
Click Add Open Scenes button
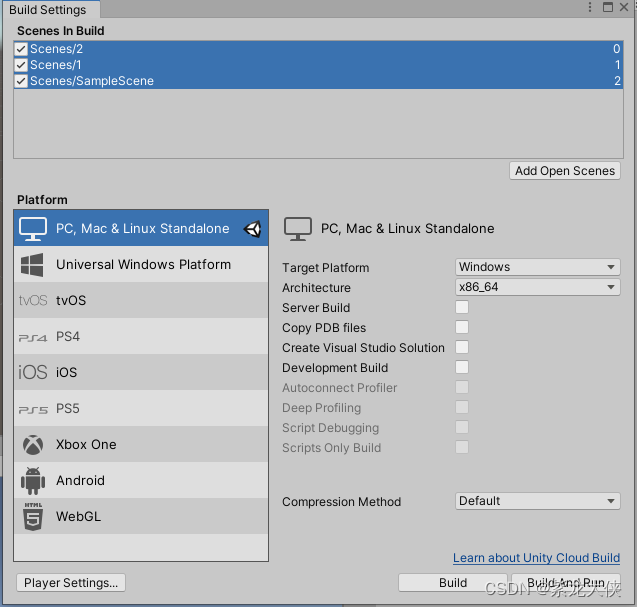[x=565, y=171]
